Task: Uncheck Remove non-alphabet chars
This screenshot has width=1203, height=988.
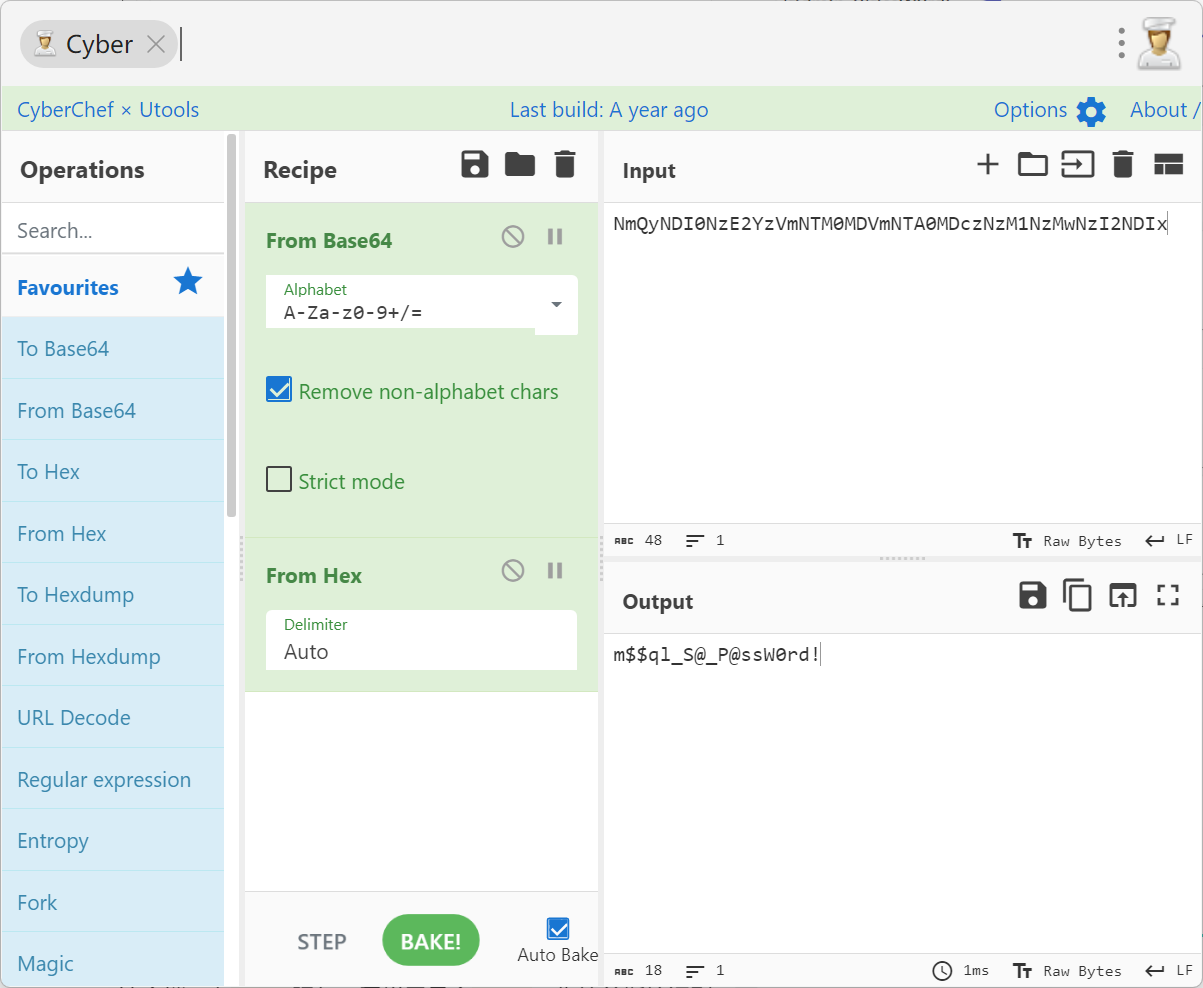Action: (279, 390)
